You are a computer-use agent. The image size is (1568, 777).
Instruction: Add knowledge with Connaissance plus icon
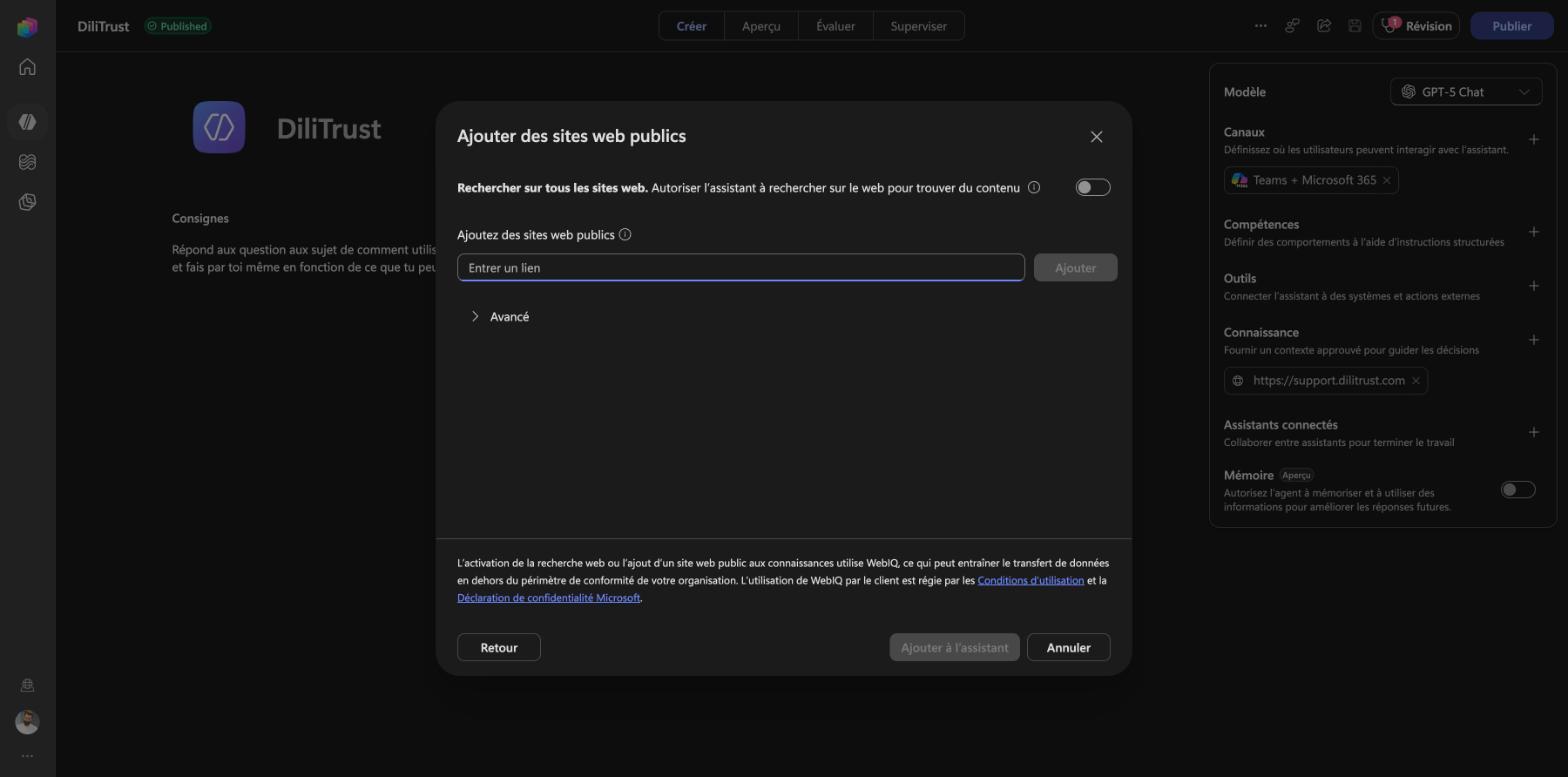click(x=1534, y=340)
